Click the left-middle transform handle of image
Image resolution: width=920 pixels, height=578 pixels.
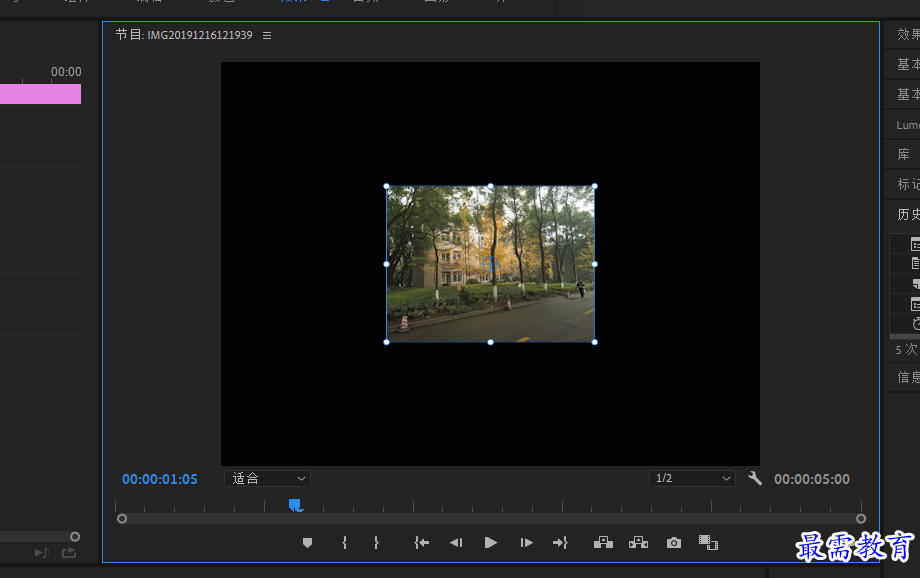tap(387, 264)
